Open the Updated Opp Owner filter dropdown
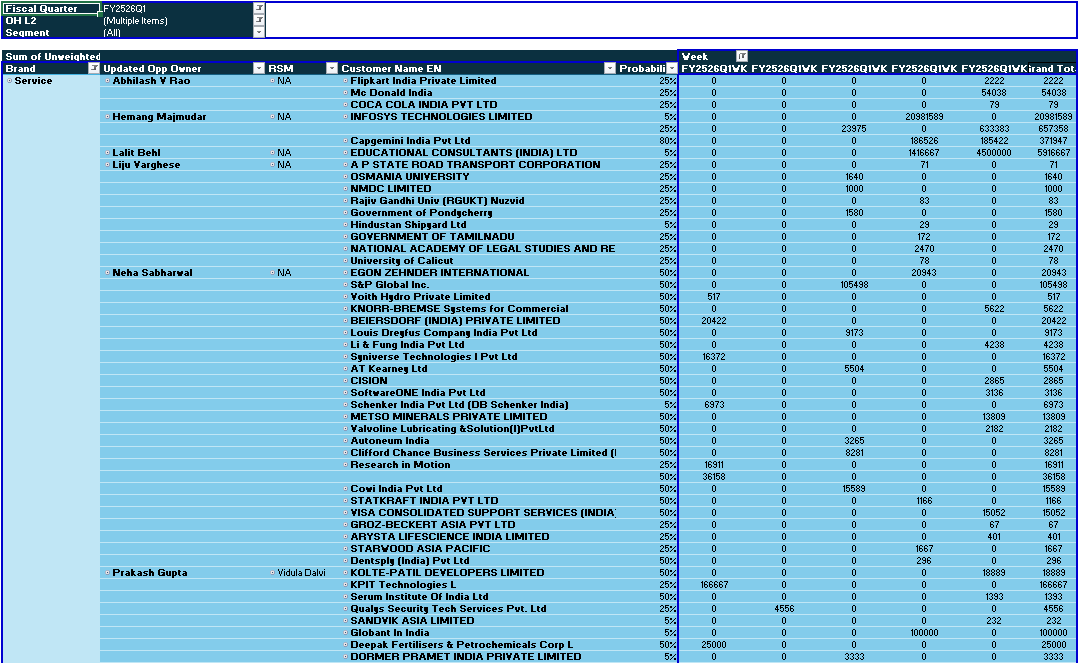1078x663 pixels. tap(259, 67)
